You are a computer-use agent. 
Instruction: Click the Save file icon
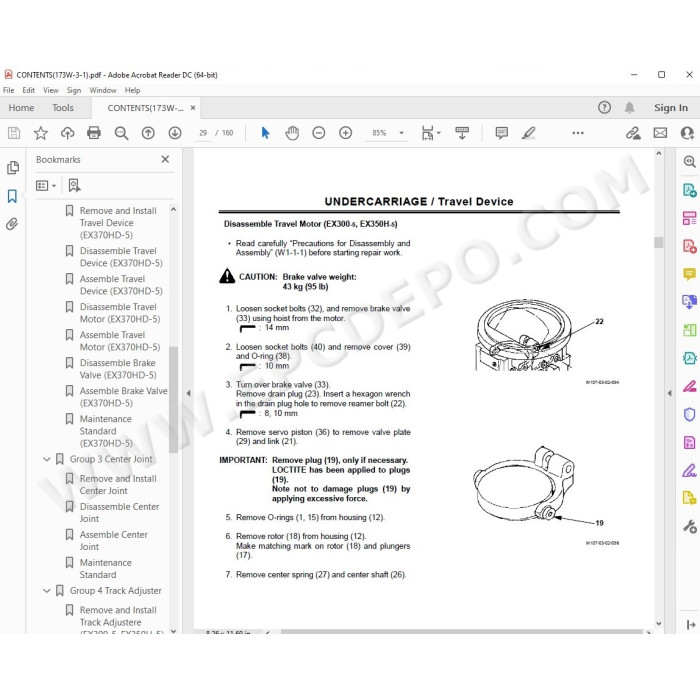click(14, 133)
